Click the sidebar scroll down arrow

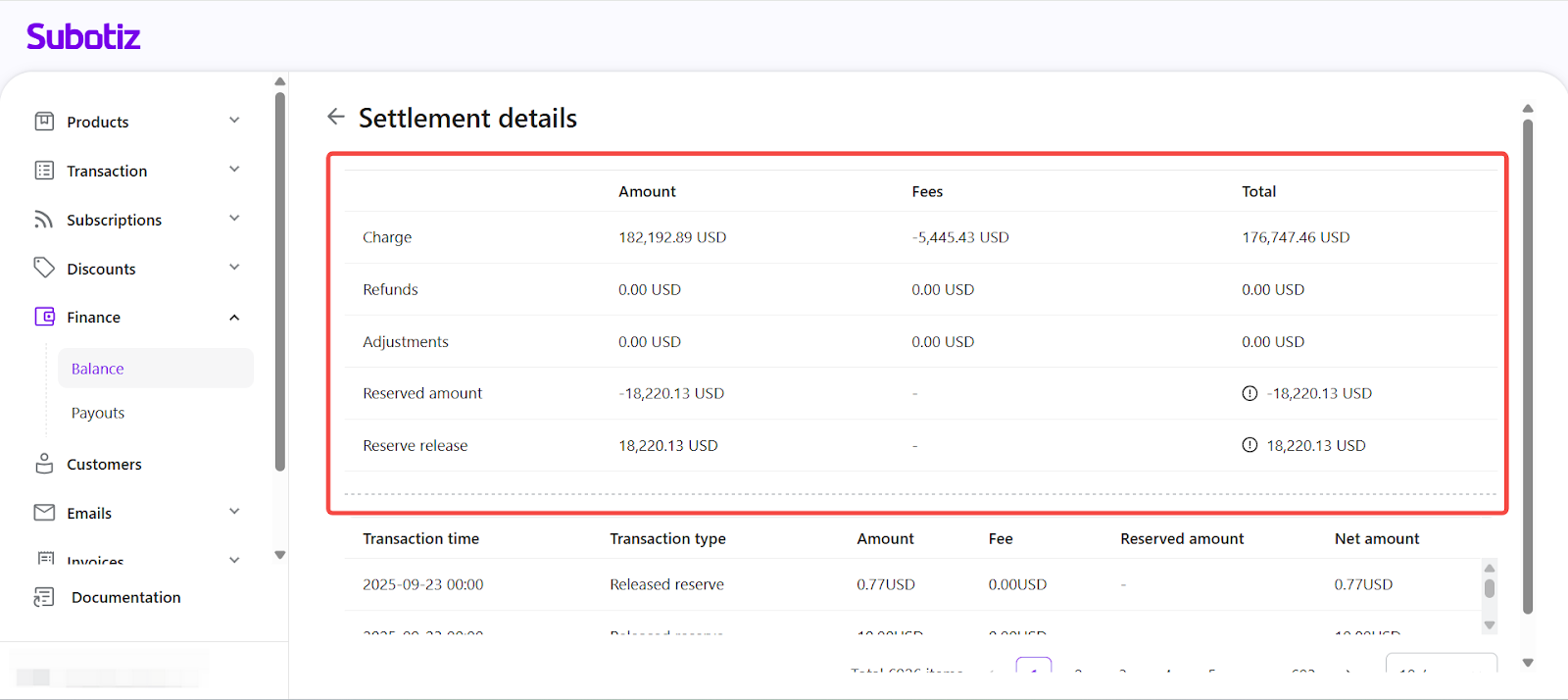click(x=280, y=555)
